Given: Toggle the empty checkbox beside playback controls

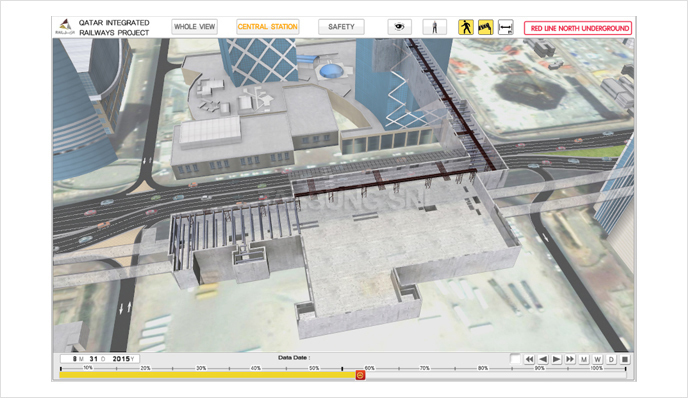Looking at the screenshot, I should [x=516, y=359].
